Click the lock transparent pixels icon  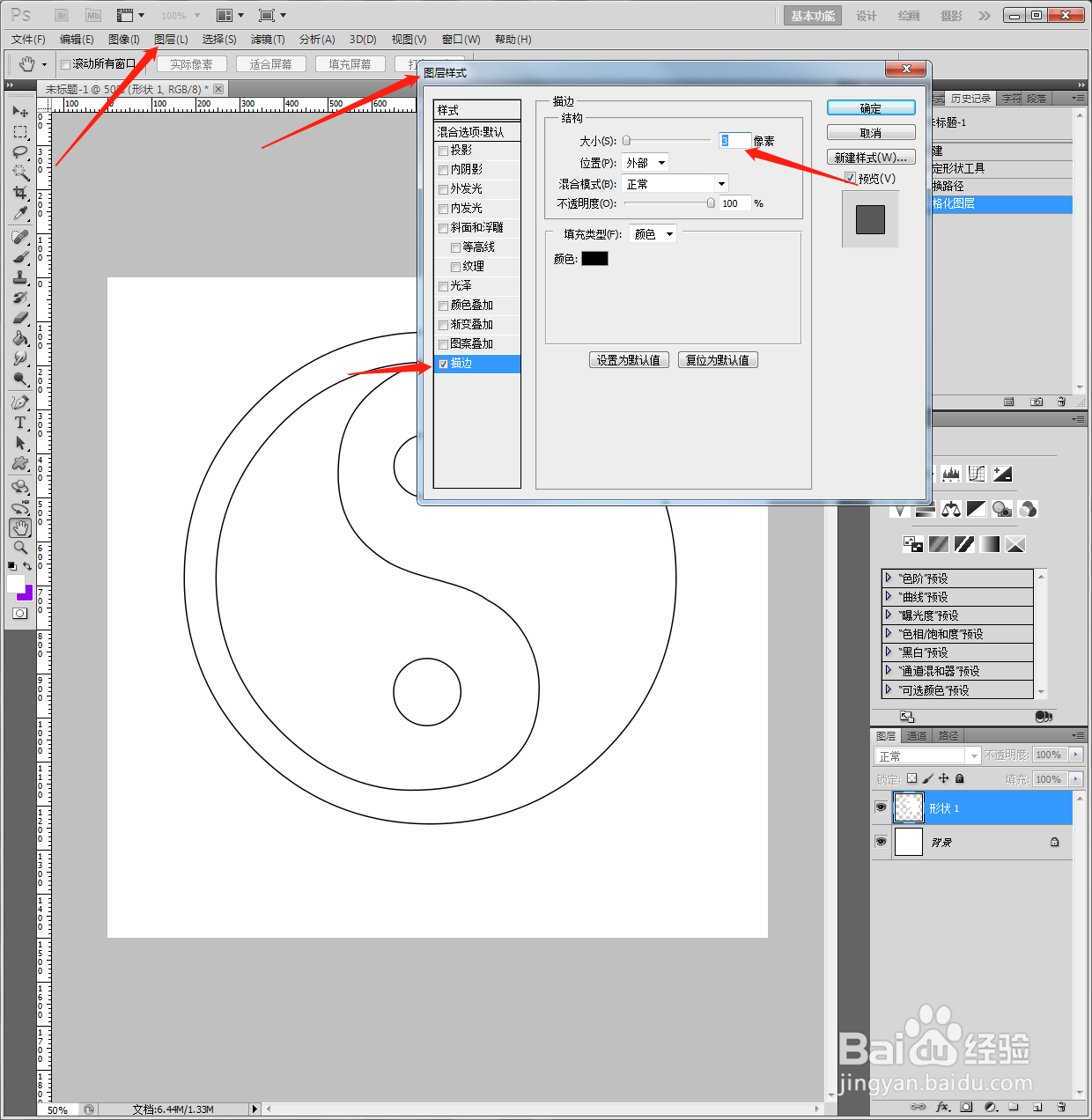pos(911,778)
